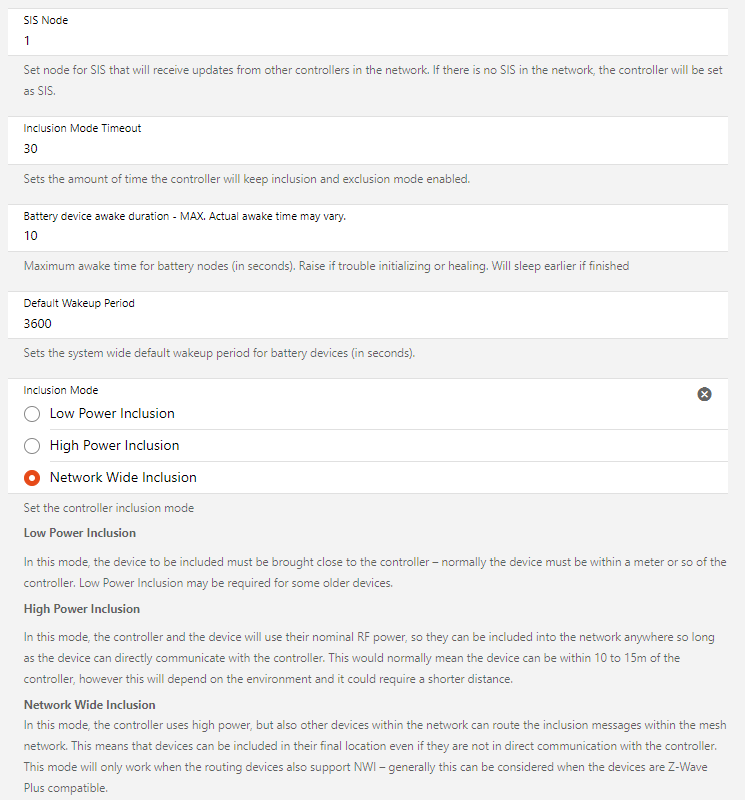Screen dimensions: 745x800
Task: Click the bold High Power Inclusion heading
Action: [82, 609]
